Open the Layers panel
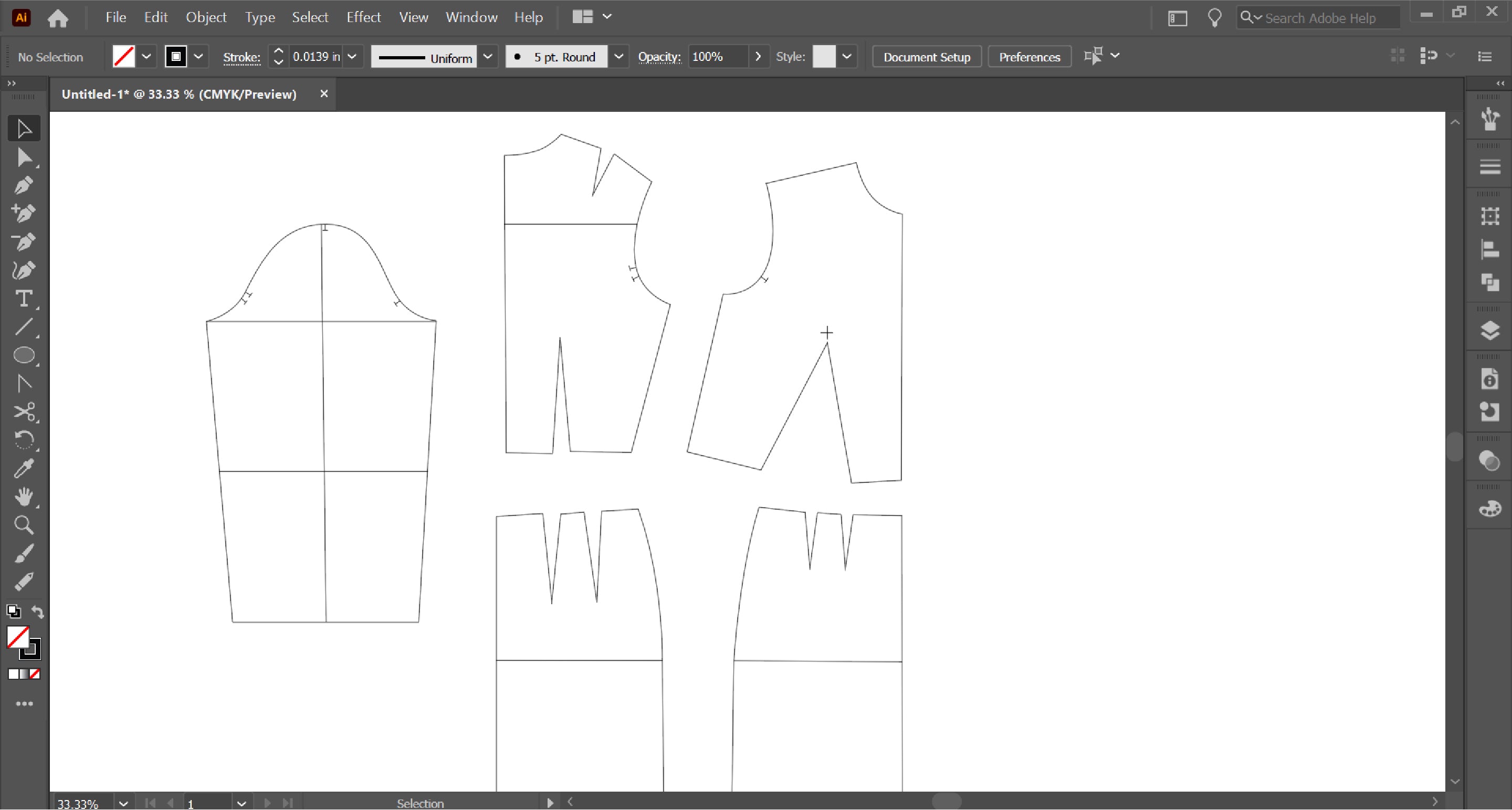The width and height of the screenshot is (1512, 810). 1490,330
